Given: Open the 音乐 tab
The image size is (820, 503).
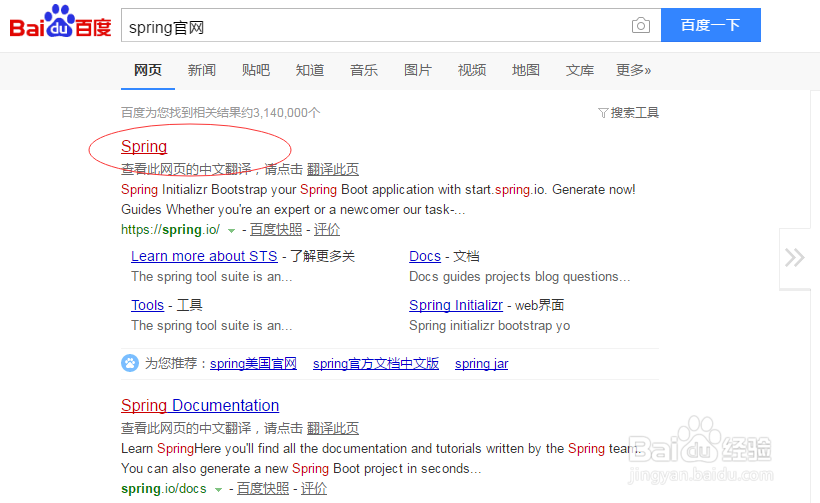Looking at the screenshot, I should pyautogui.click(x=364, y=70).
